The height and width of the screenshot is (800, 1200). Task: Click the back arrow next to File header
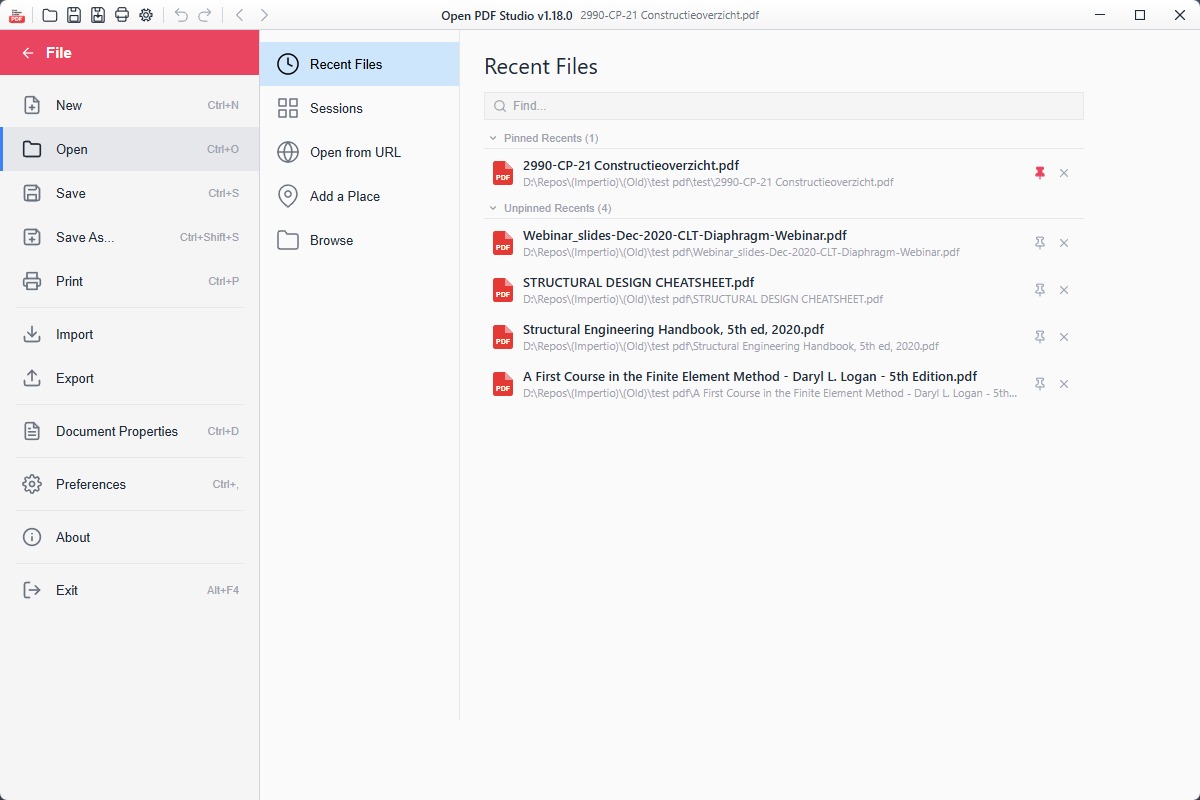(26, 52)
